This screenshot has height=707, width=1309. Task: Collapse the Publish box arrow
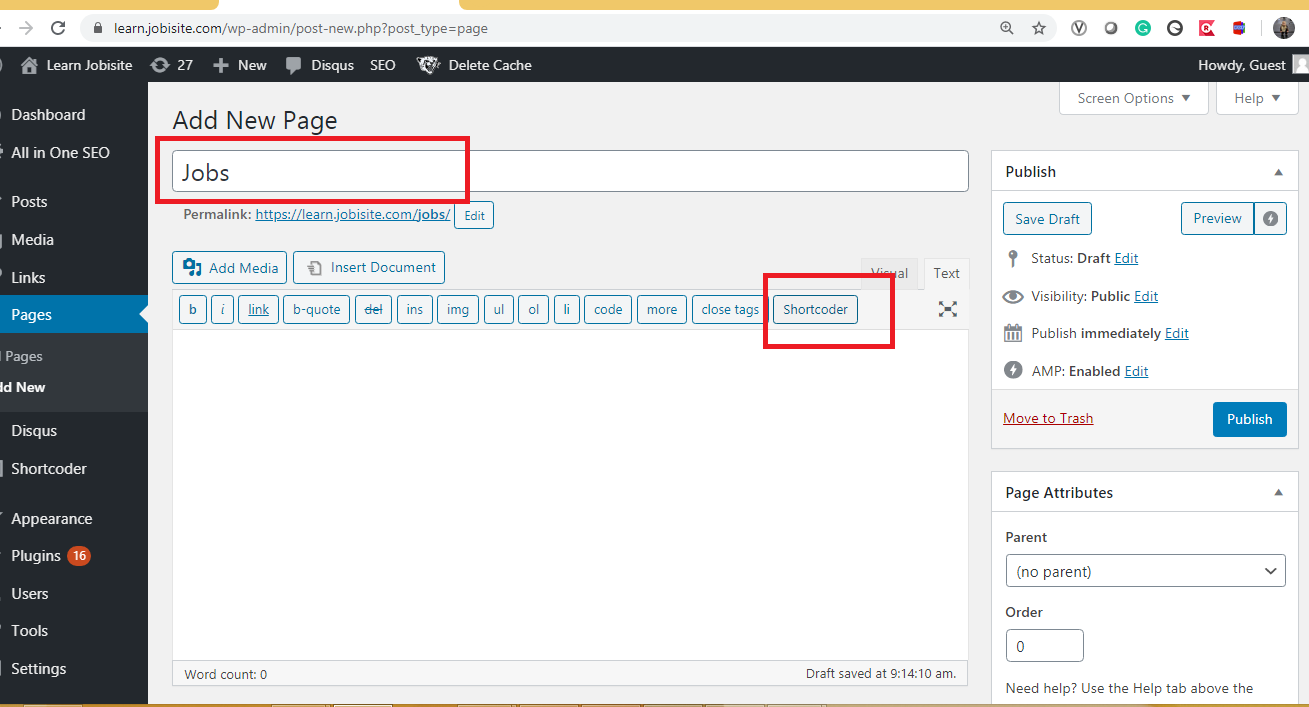pos(1278,172)
